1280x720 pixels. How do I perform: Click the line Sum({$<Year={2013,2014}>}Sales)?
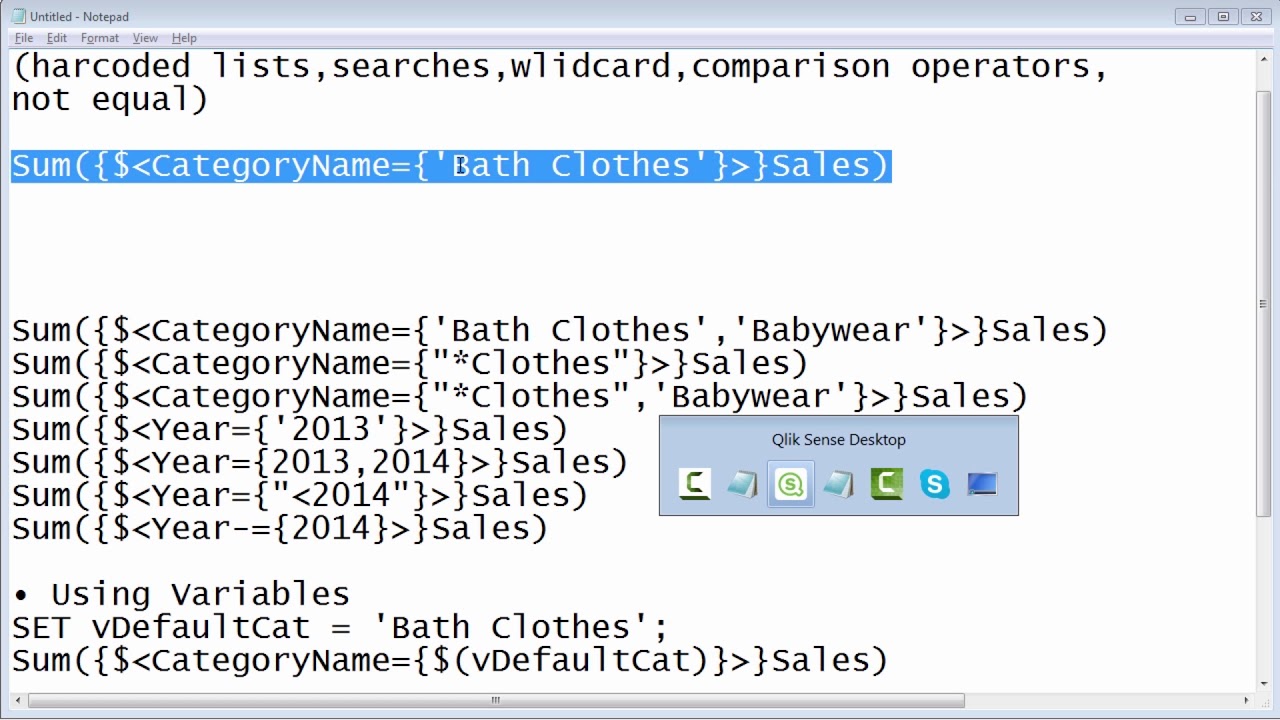[320, 462]
